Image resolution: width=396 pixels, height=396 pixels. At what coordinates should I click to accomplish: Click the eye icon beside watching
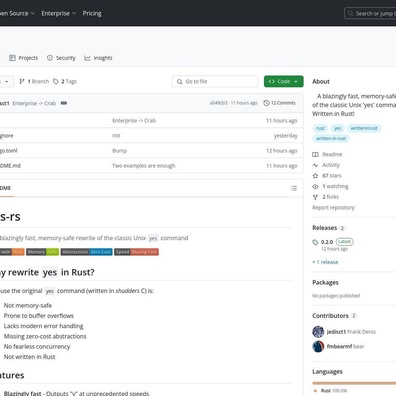coord(315,186)
